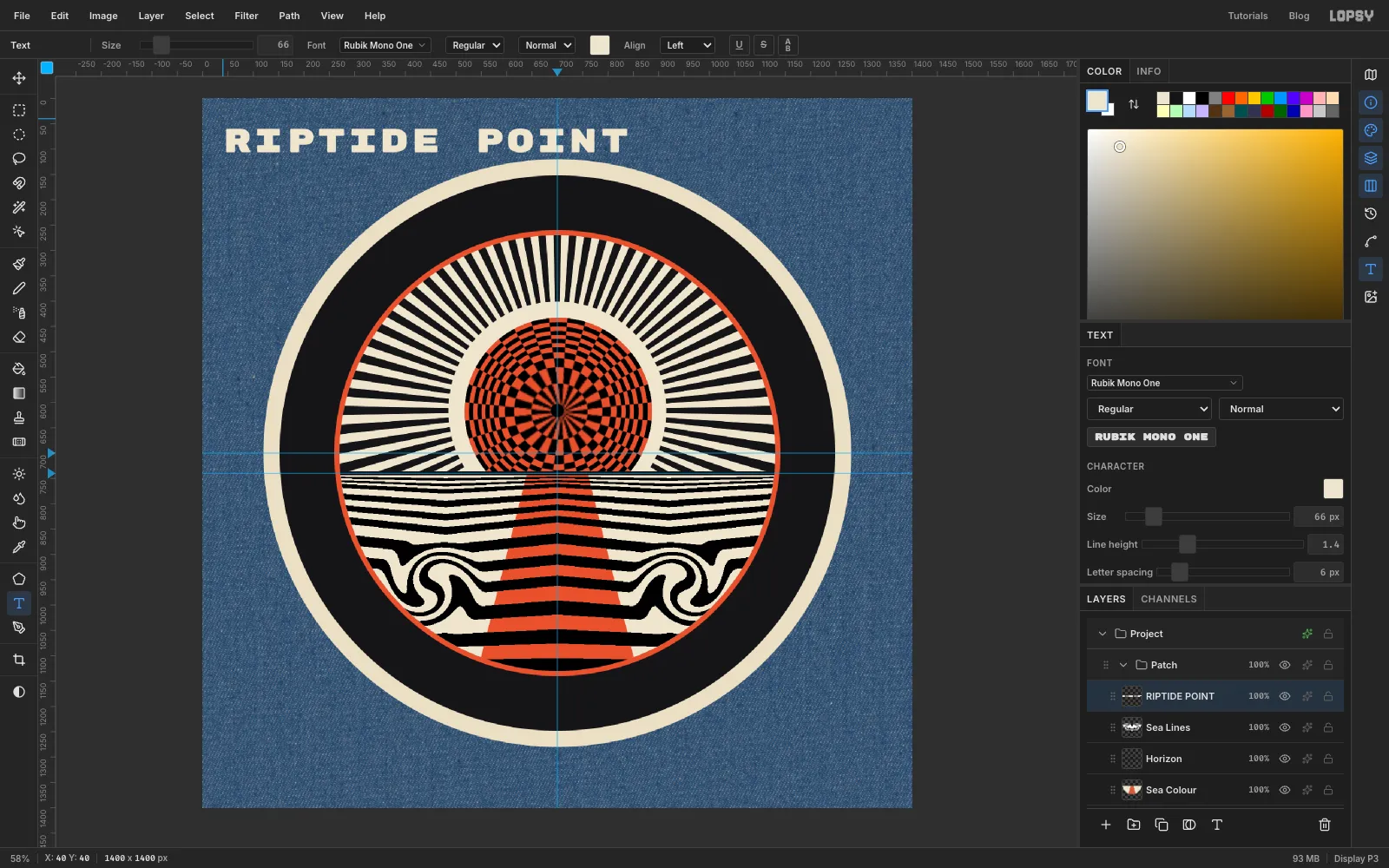Hide the Sea Lines layer
The image size is (1389, 868).
(1285, 727)
